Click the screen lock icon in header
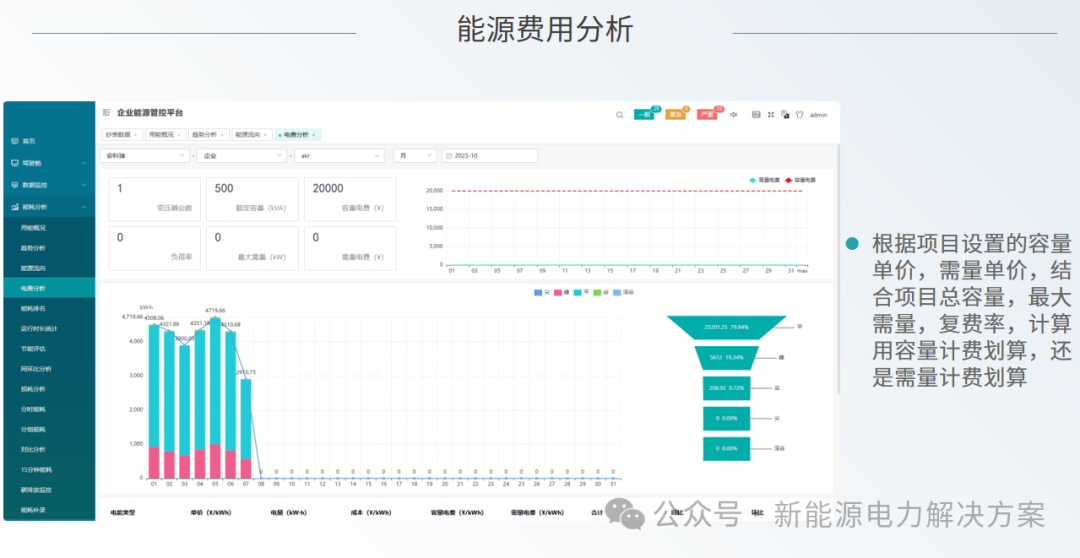 point(785,114)
